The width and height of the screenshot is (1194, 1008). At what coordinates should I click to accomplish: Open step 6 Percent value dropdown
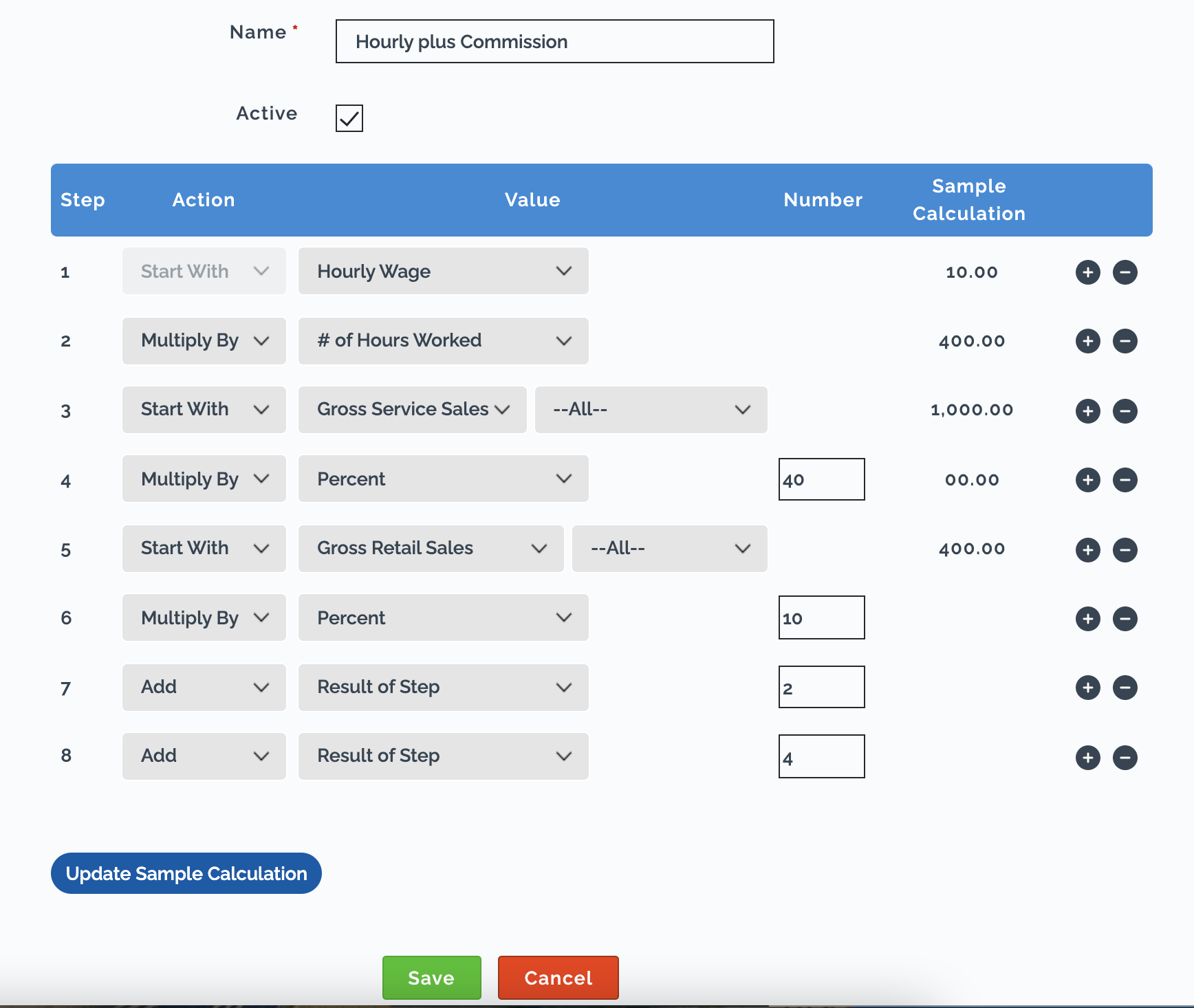(444, 617)
